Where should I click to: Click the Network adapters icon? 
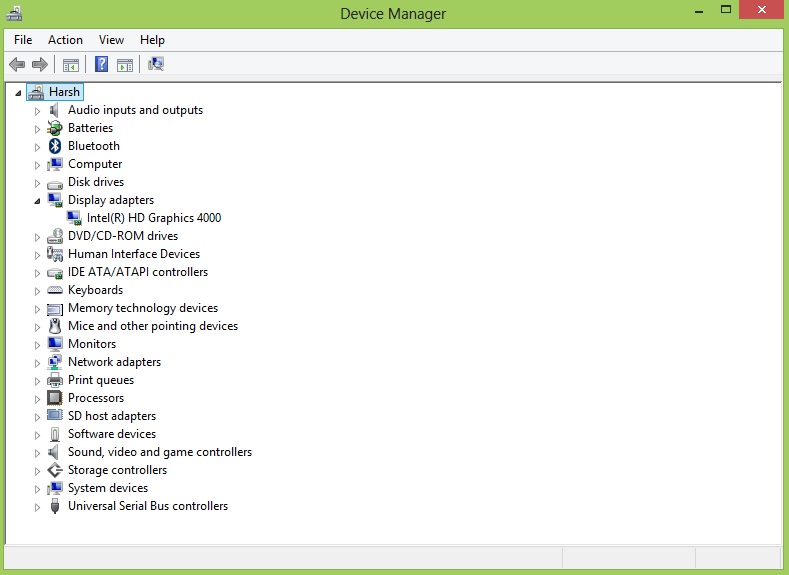pyautogui.click(x=55, y=362)
